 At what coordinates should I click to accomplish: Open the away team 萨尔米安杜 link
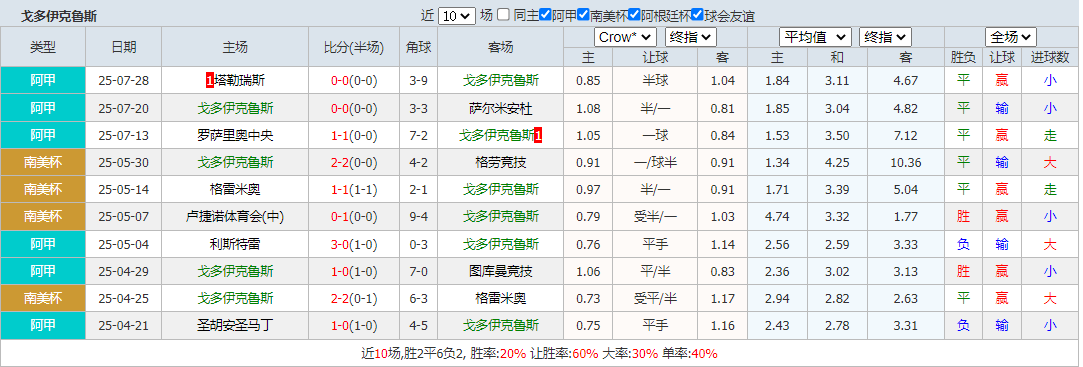point(501,108)
